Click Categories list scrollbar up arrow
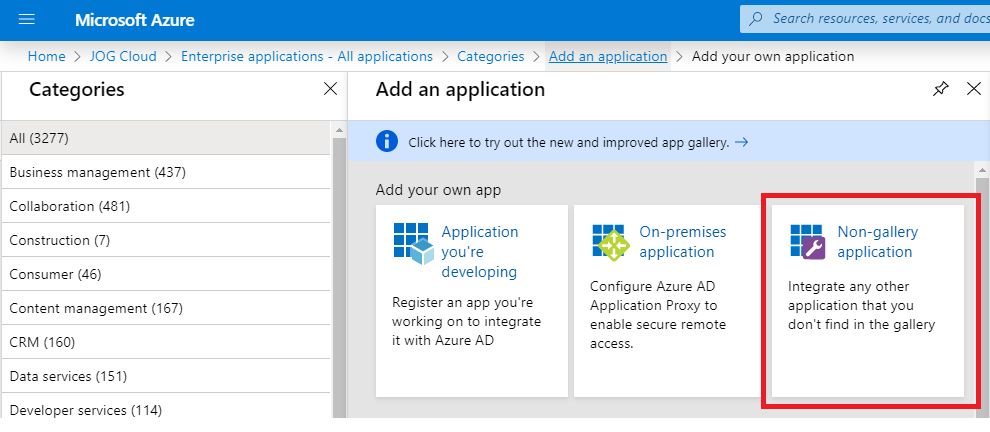 [x=339, y=130]
